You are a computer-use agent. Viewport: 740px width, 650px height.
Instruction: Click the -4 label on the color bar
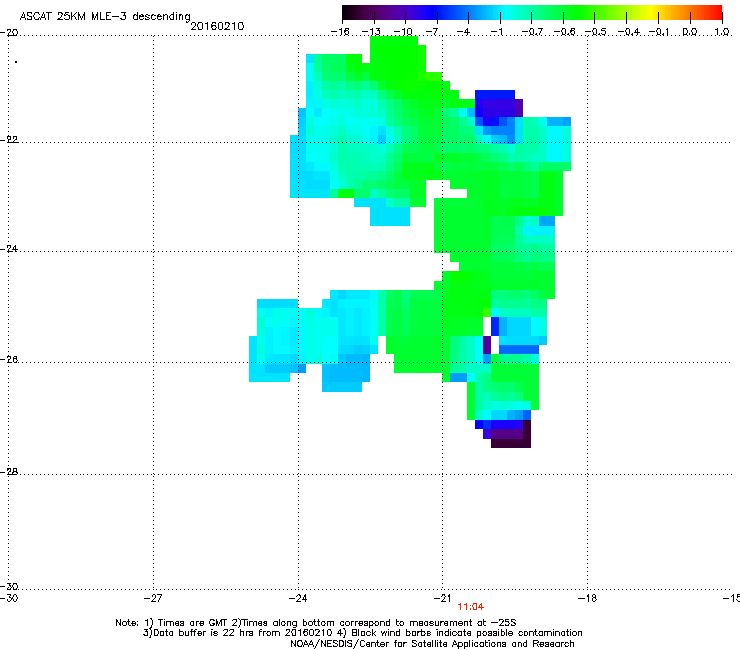click(464, 32)
